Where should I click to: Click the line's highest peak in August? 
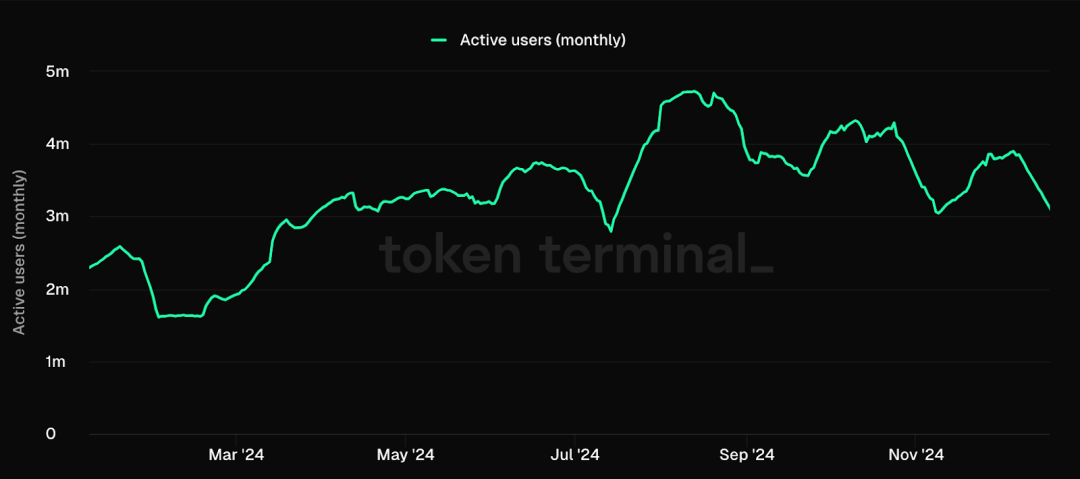(x=690, y=92)
